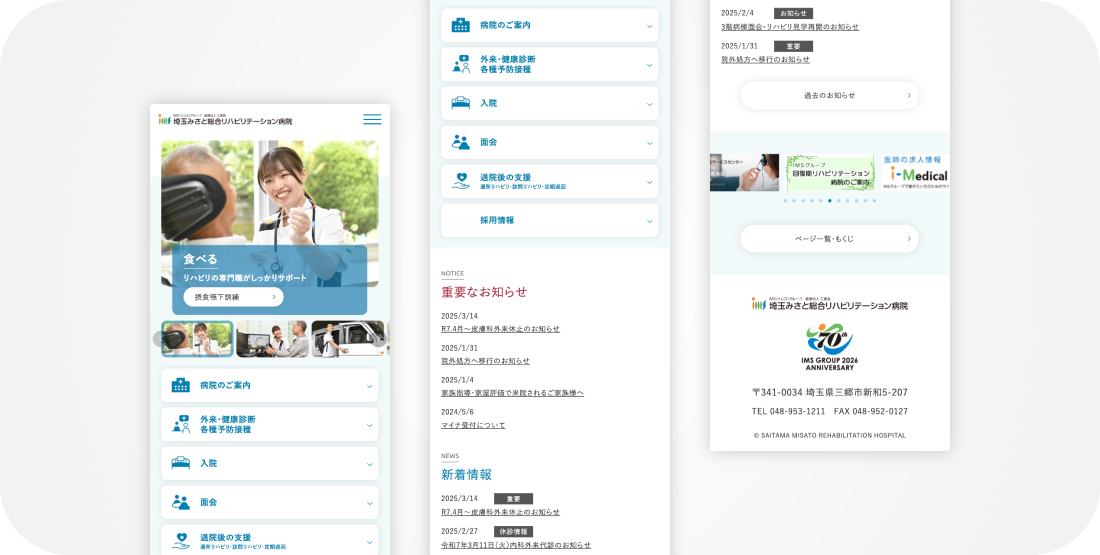Viewport: 1100px width, 555px height.
Task: Expand the 面会 chevron in the middle screen
Action: click(x=649, y=143)
